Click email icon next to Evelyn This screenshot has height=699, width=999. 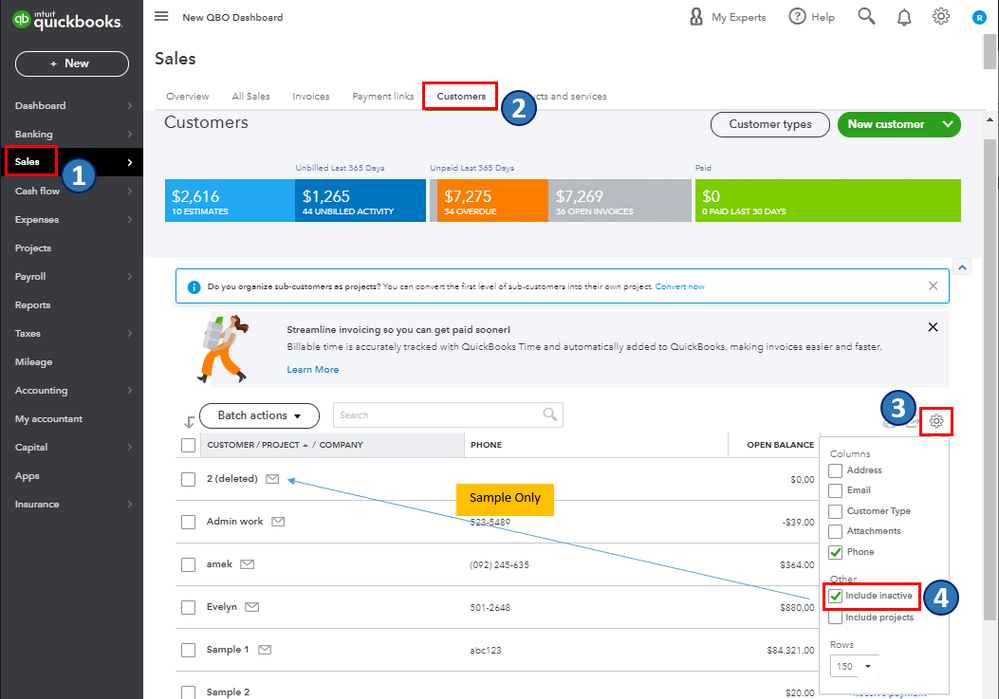pyautogui.click(x=252, y=607)
